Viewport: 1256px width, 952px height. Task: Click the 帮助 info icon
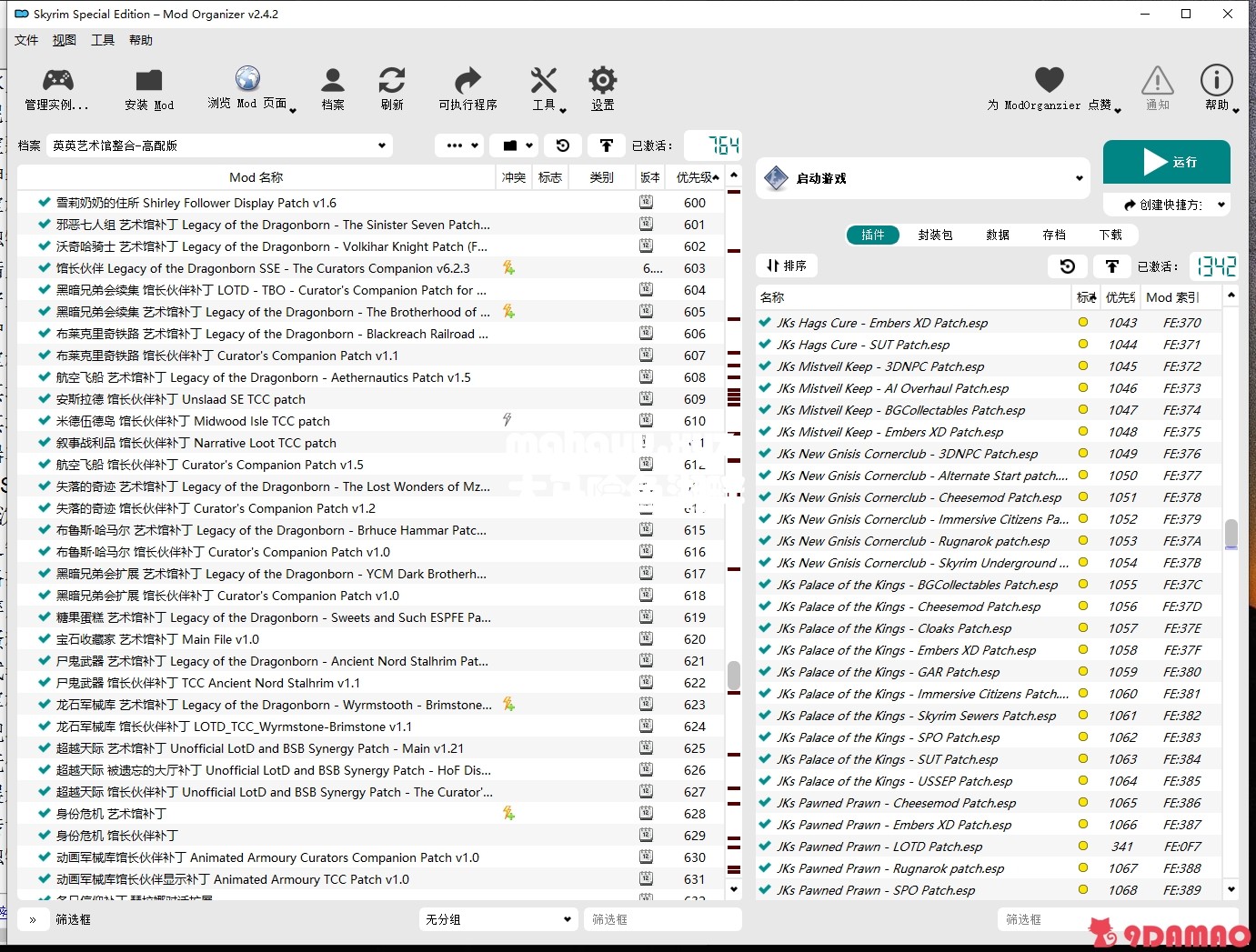(1216, 81)
